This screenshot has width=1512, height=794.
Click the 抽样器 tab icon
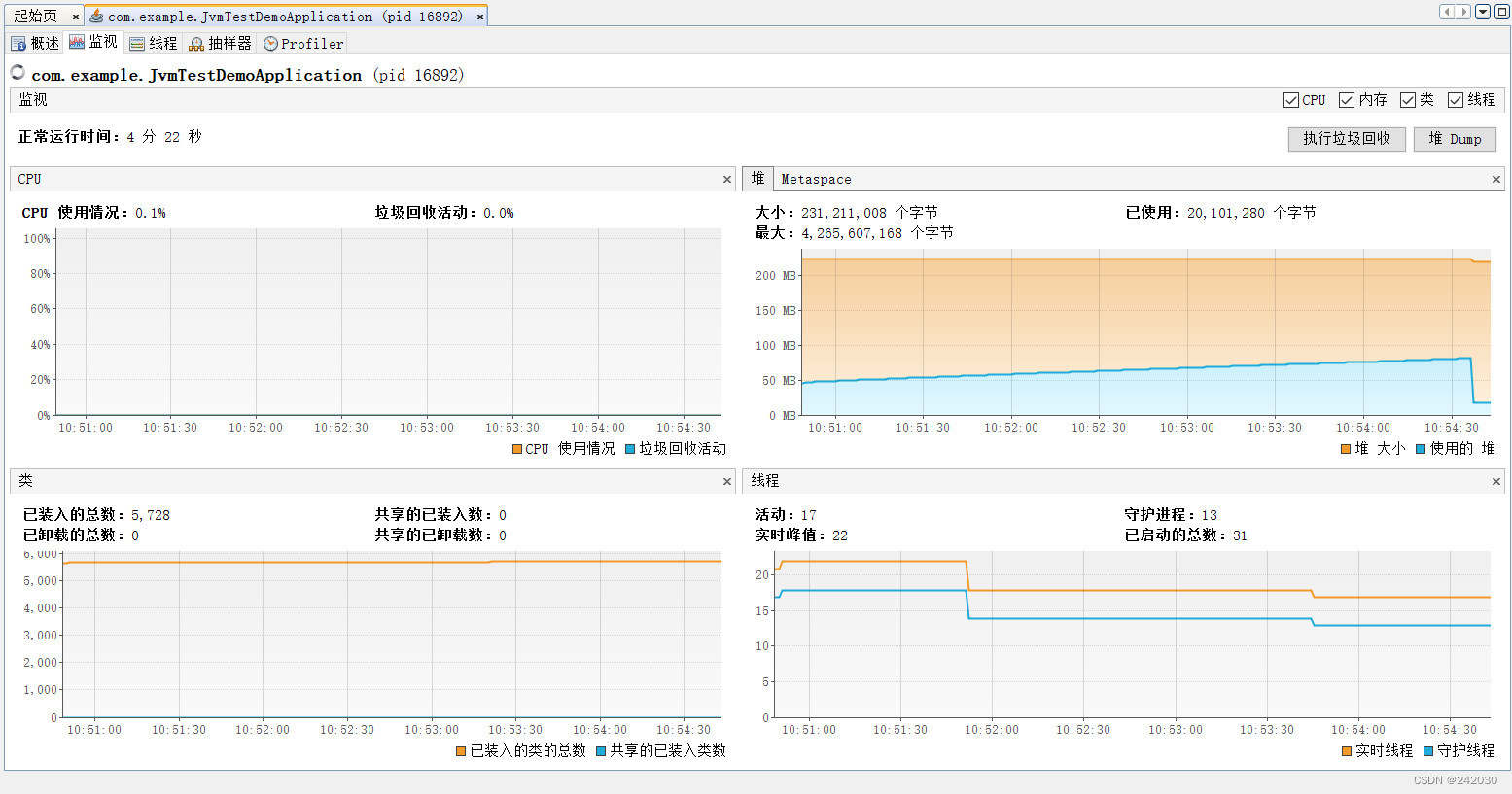[196, 44]
